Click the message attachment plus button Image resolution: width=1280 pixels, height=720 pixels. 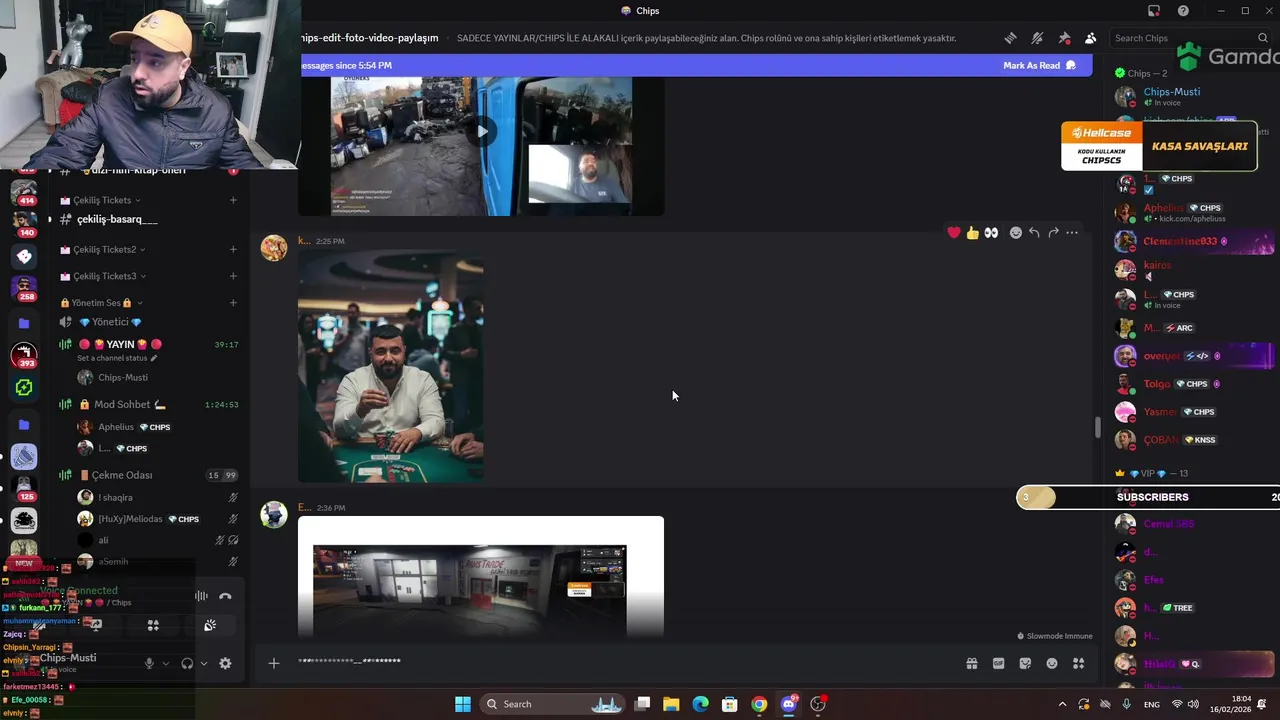click(273, 663)
